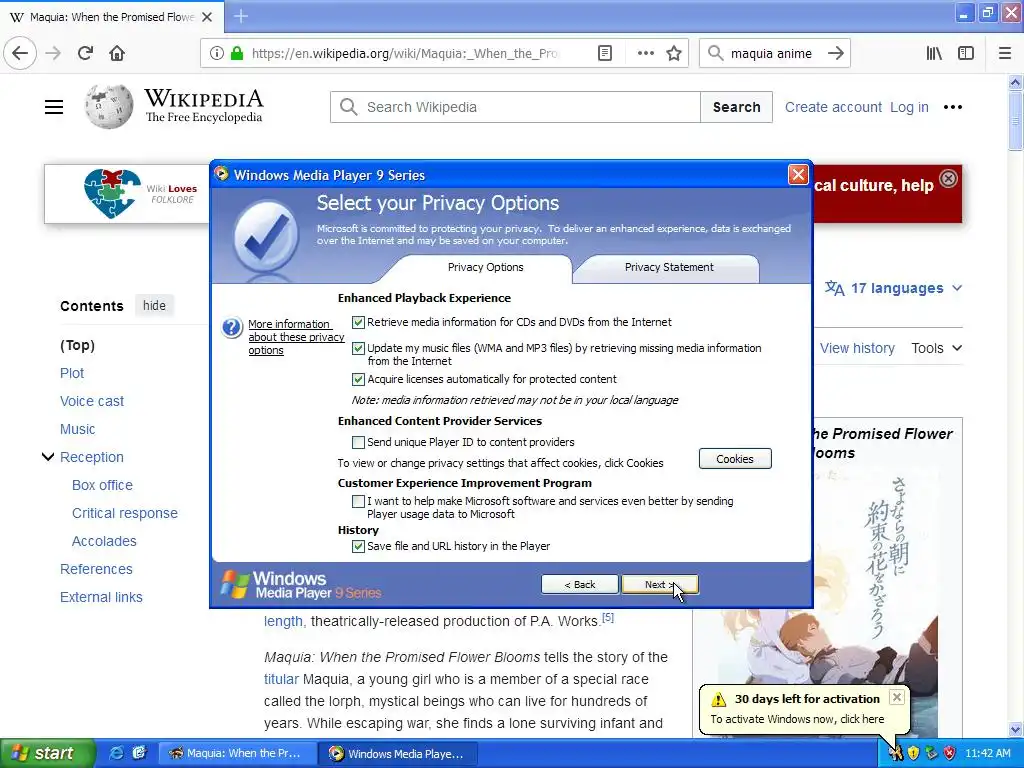Click the Cookies button
Image resolution: width=1024 pixels, height=768 pixels.
pyautogui.click(x=735, y=458)
